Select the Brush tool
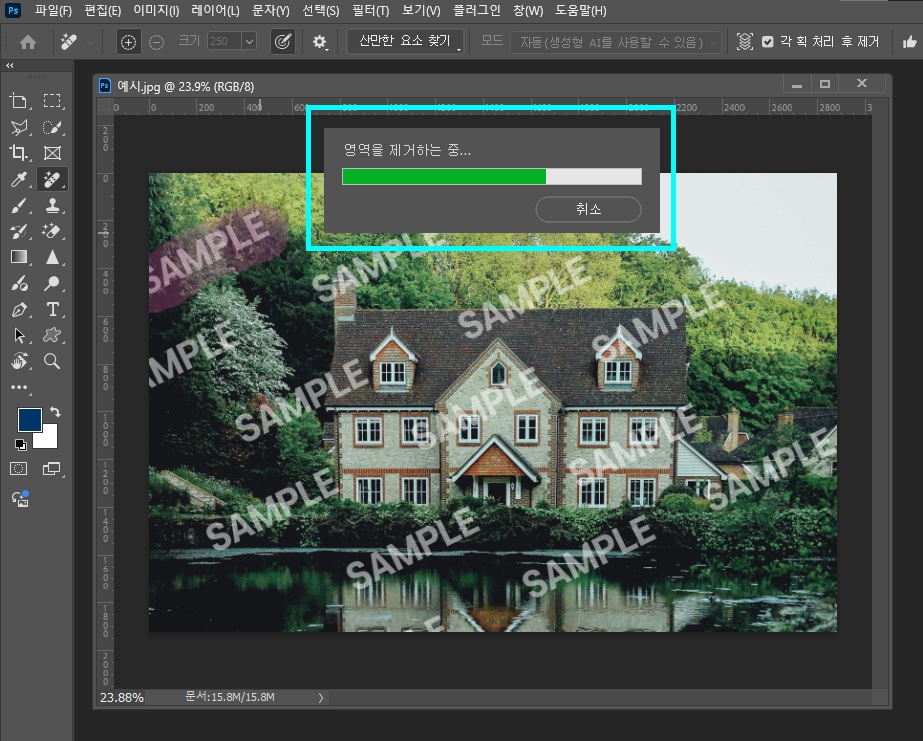The height and width of the screenshot is (741, 923). [x=19, y=205]
